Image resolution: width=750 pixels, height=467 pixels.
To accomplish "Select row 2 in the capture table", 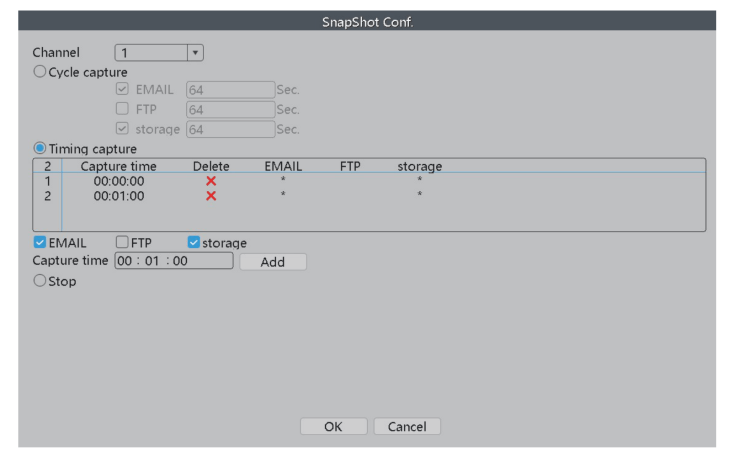I will click(119, 196).
